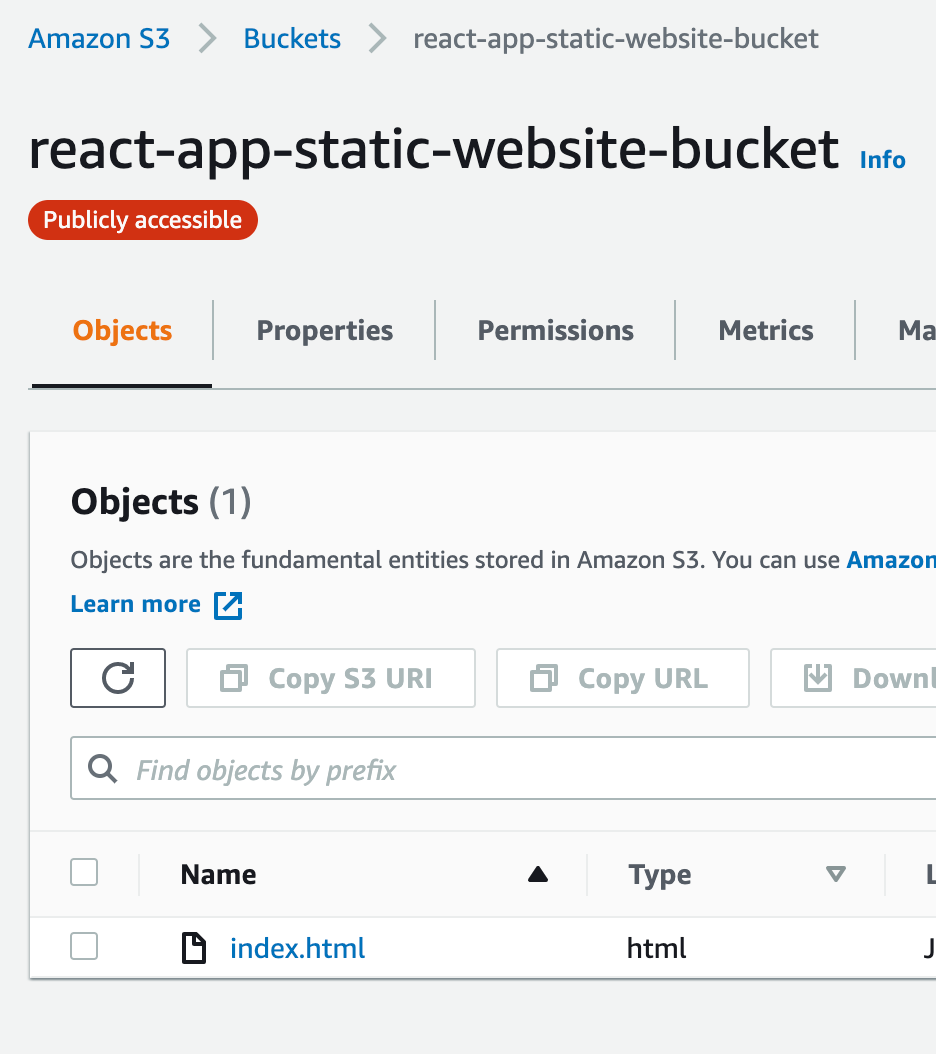
Task: Click the download icon on the Download button
Action: point(820,678)
